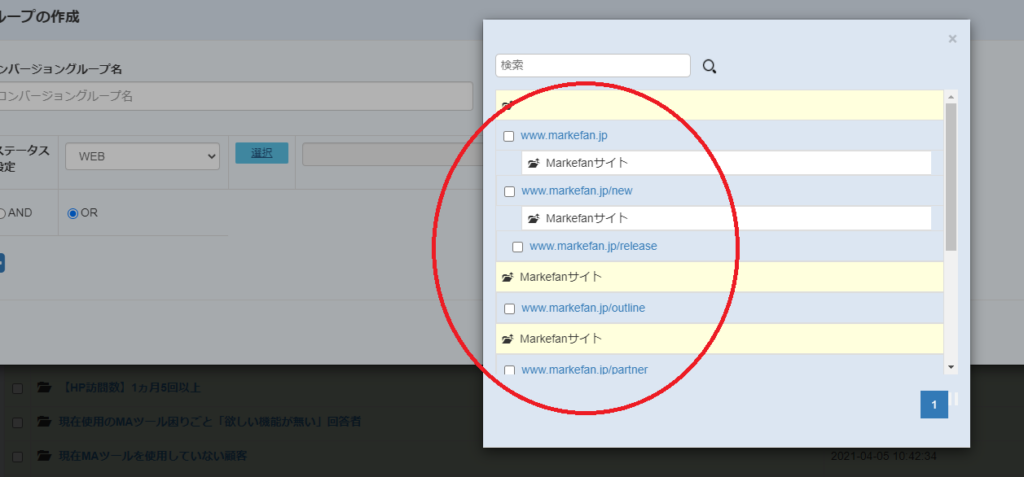This screenshot has width=1024, height=477.
Task: Open the www.markefan.jp/release link
Action: point(593,246)
